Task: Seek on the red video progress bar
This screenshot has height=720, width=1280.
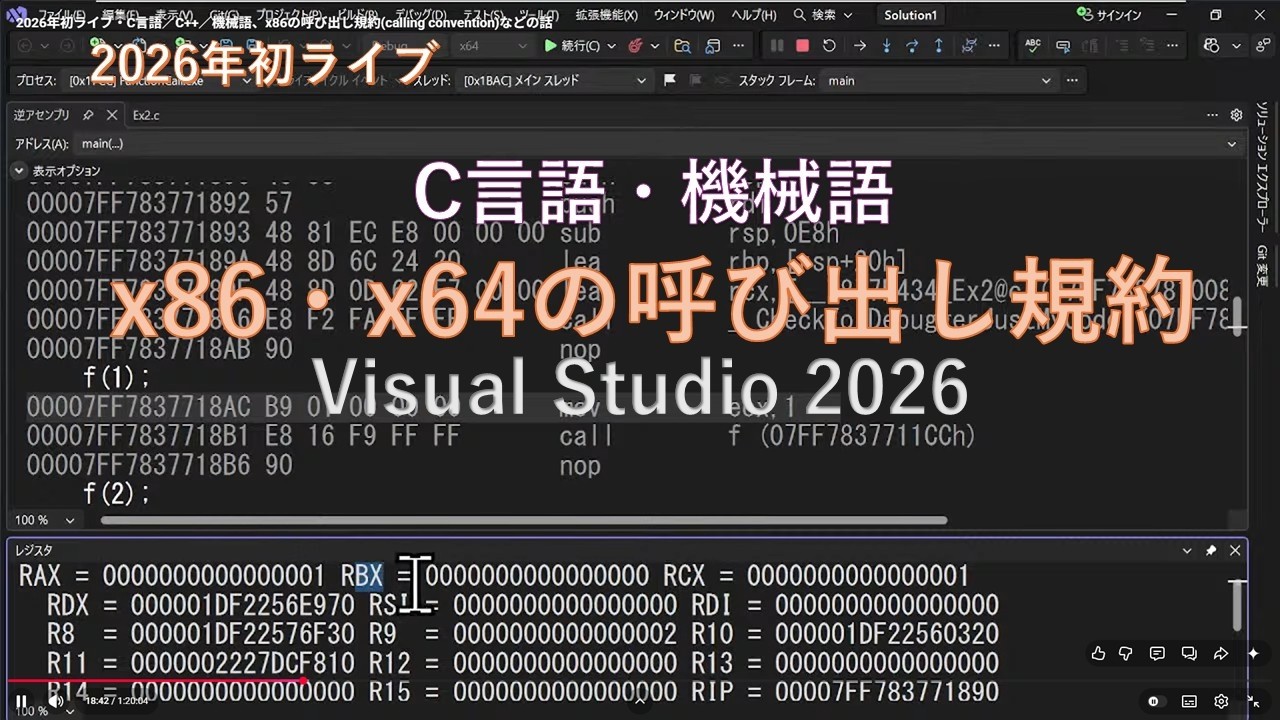Action: coord(155,681)
